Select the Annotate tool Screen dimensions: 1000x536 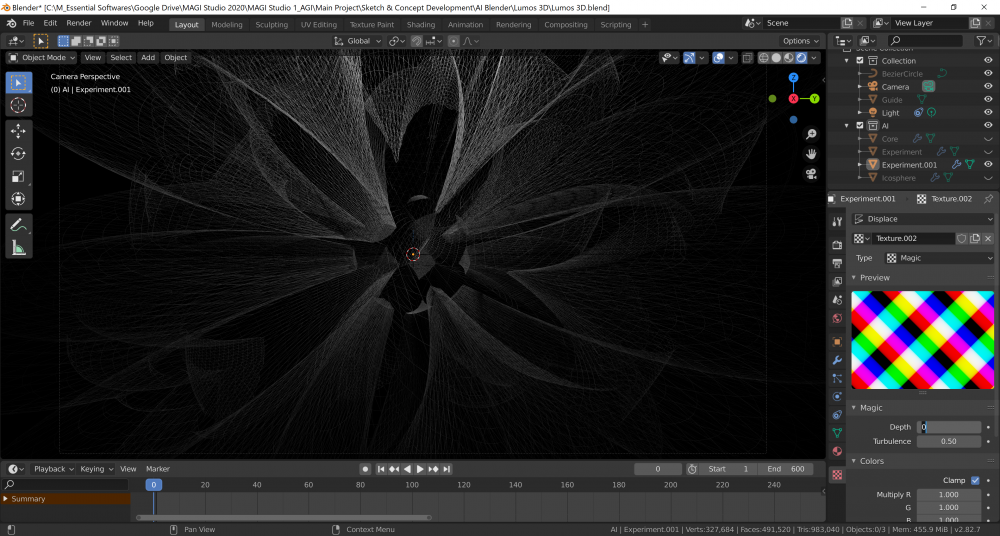click(19, 226)
